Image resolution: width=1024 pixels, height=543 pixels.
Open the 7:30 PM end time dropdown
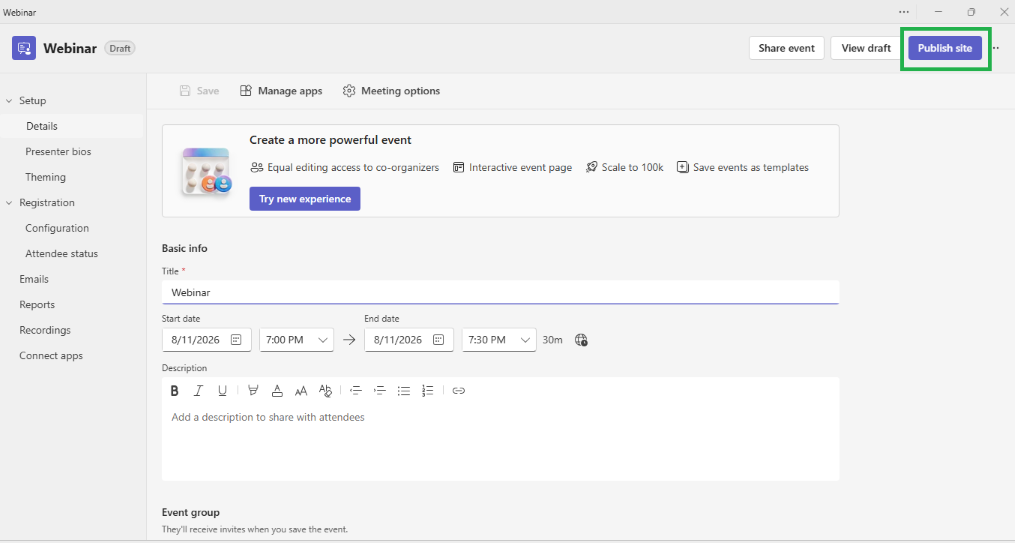coord(499,340)
